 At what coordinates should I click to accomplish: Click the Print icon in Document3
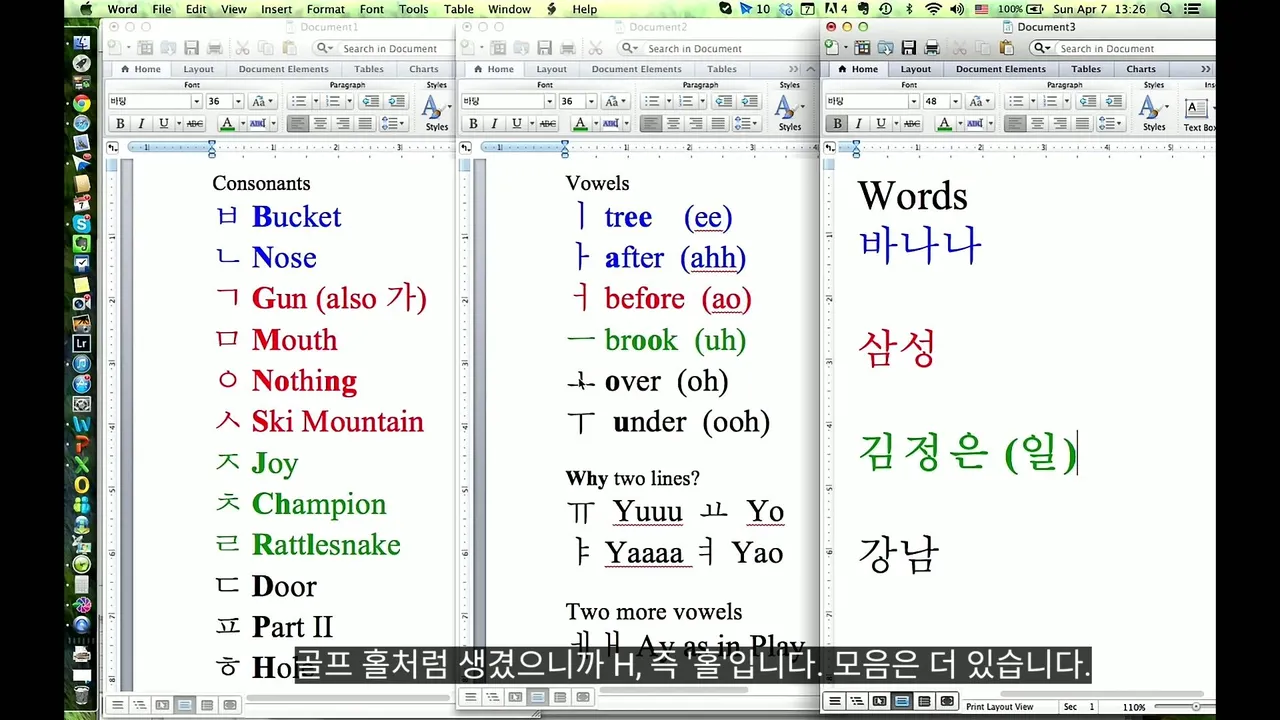[x=932, y=47]
